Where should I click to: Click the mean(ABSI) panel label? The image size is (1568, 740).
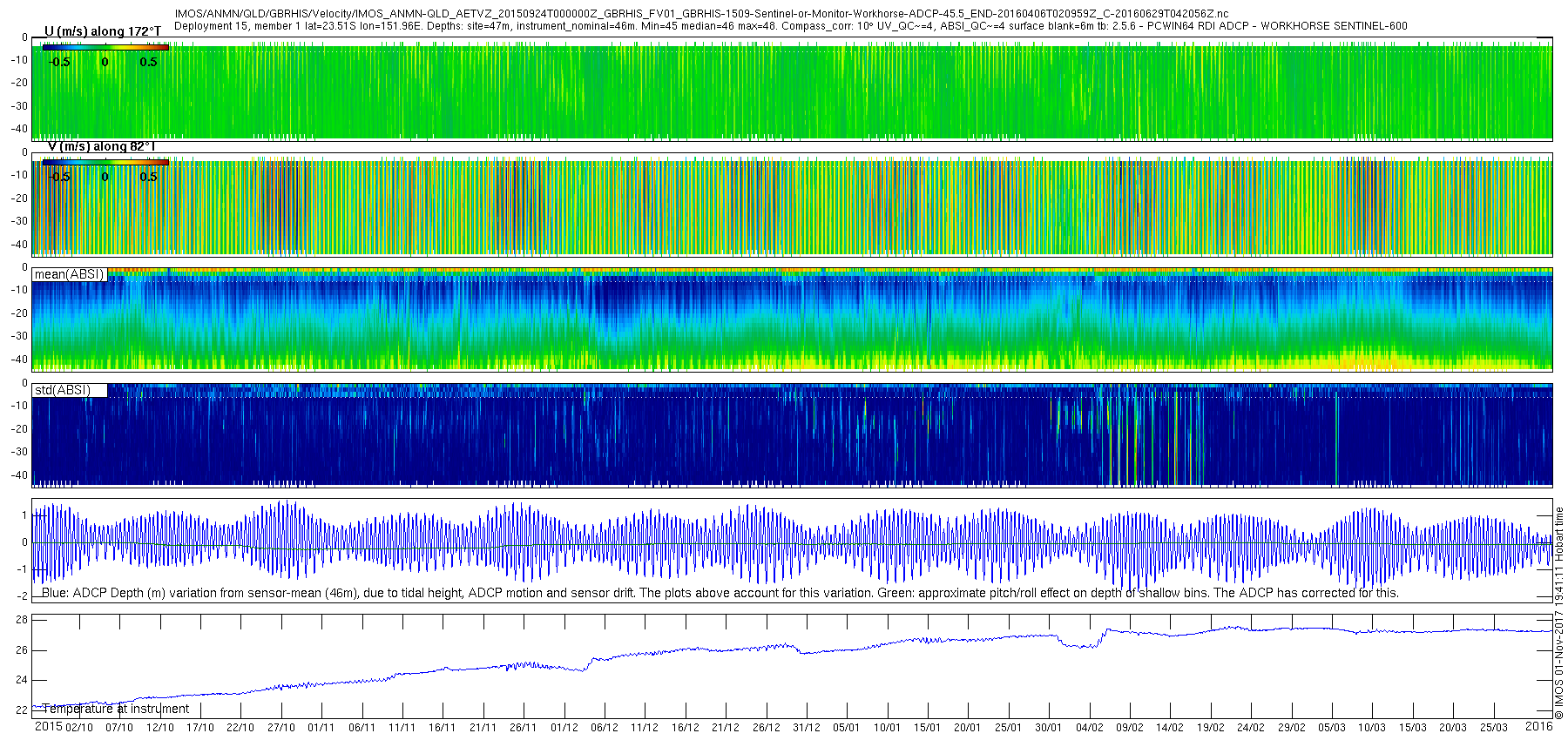tap(69, 274)
